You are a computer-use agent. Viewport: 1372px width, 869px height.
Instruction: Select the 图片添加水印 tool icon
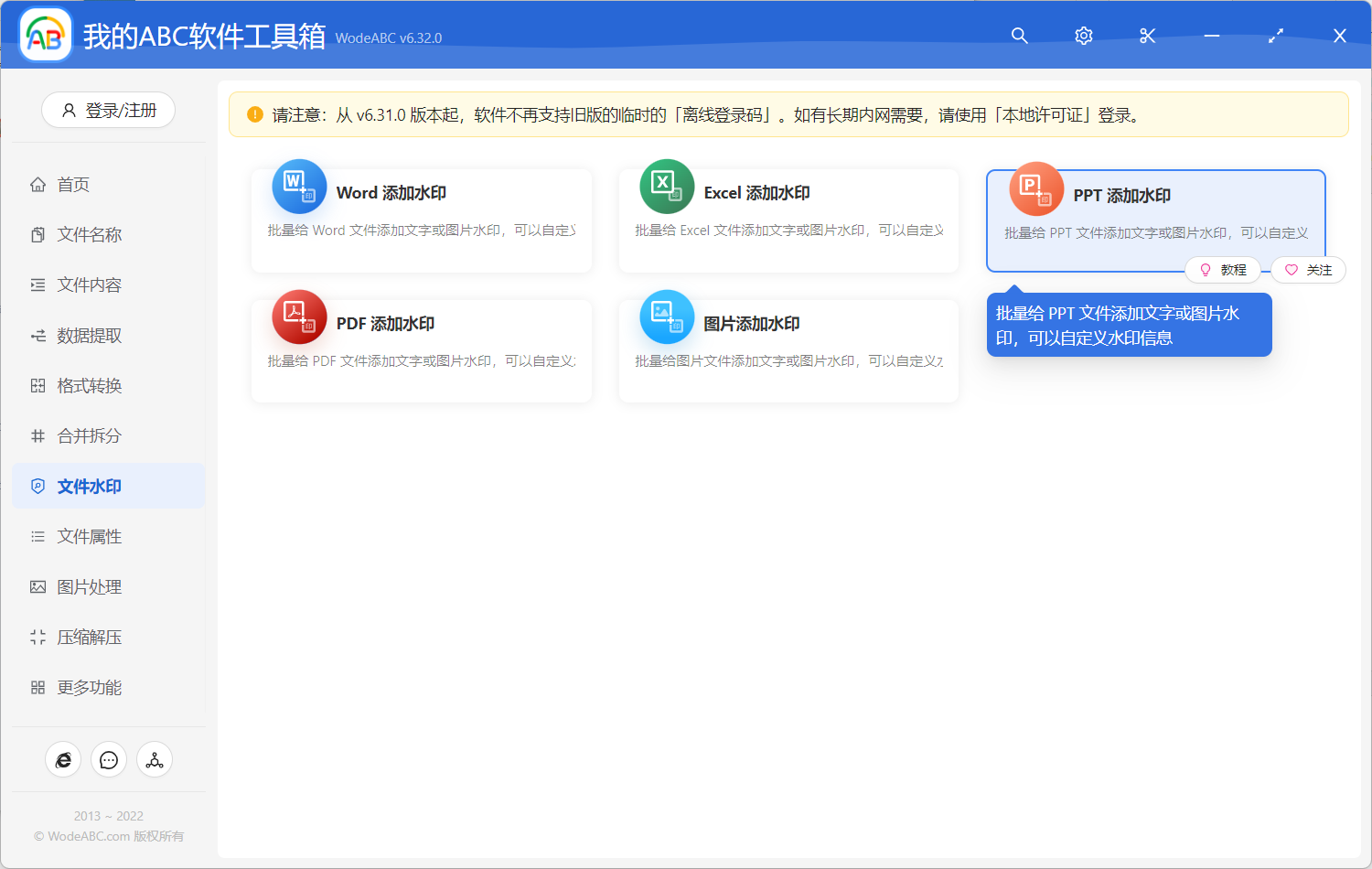[x=666, y=316]
